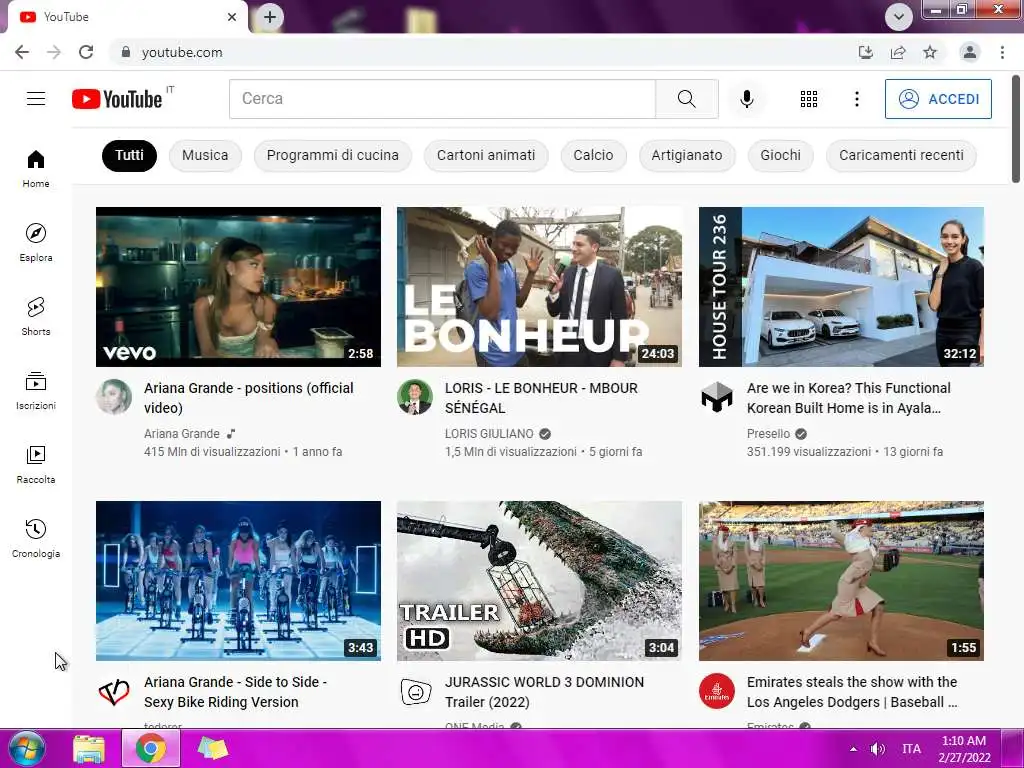
Task: Click the youtube.com address bar
Action: point(483,52)
